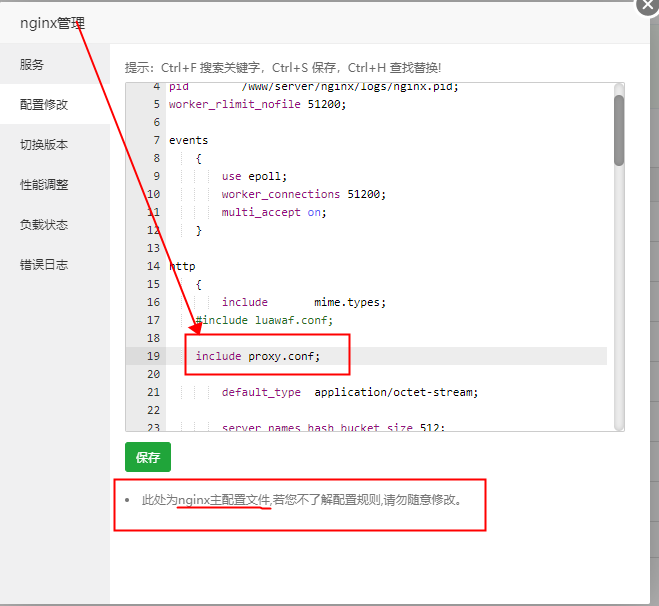The height and width of the screenshot is (606, 659).
Task: Switch to 切换版本 tab
Action: click(55, 145)
